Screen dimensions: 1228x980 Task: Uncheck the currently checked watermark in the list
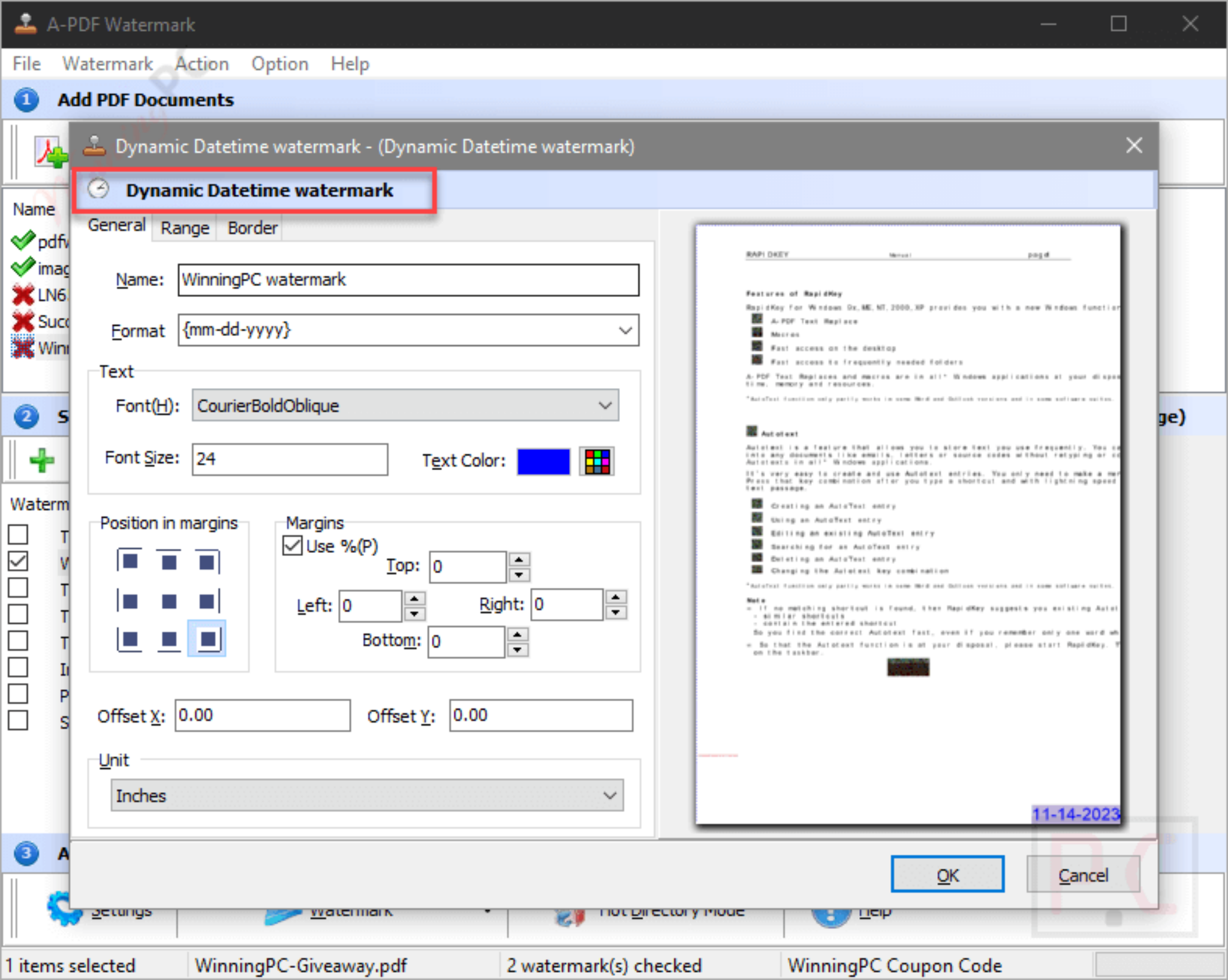tap(18, 560)
